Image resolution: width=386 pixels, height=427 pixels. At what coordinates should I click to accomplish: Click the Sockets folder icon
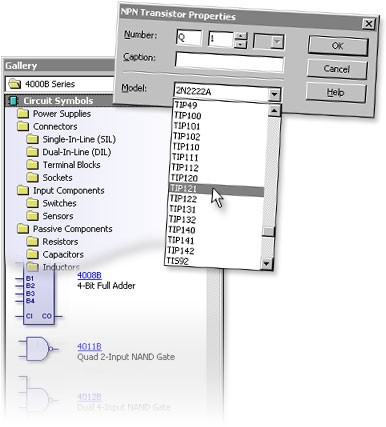[x=32, y=177]
